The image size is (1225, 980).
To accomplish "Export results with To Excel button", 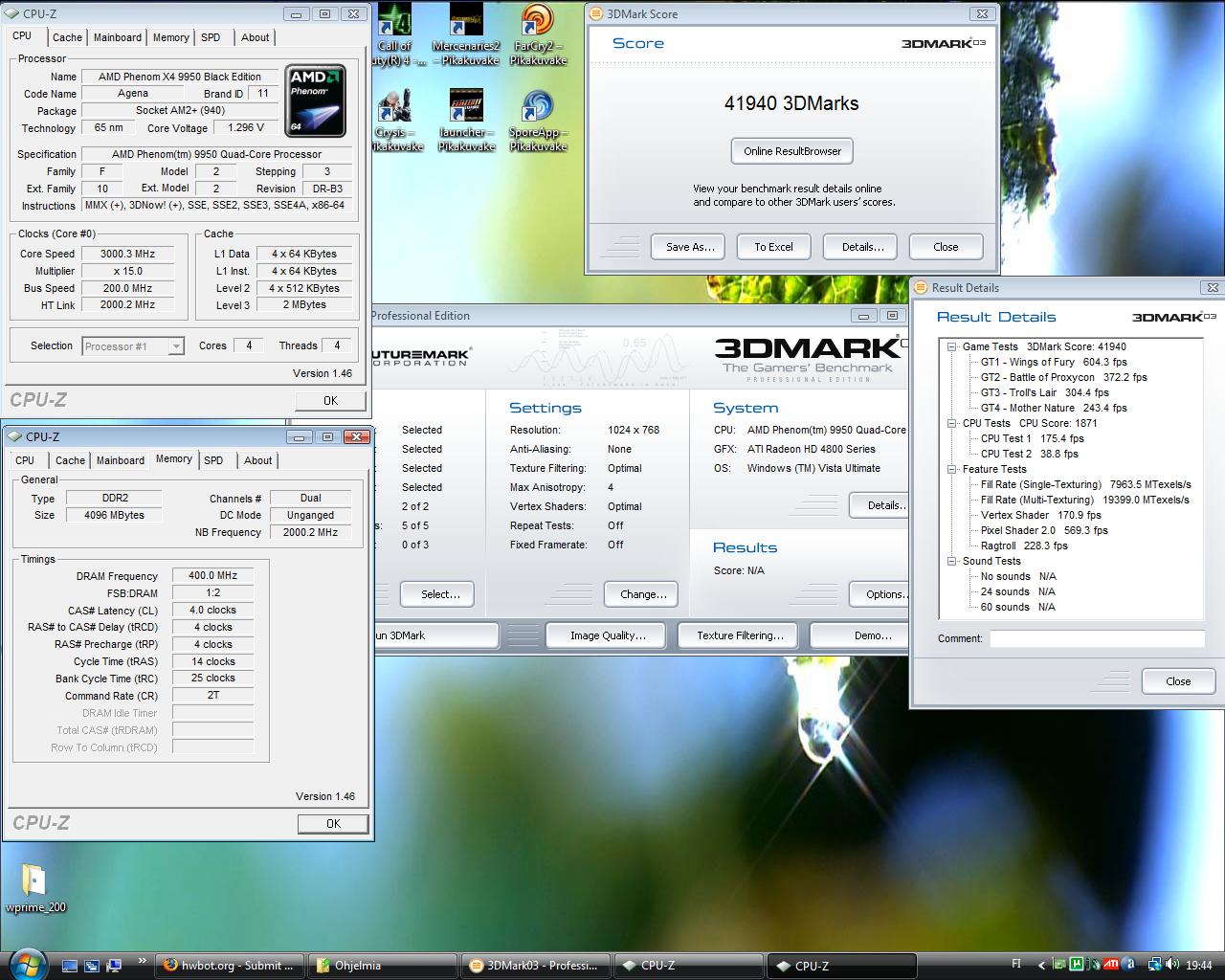I will click(x=773, y=247).
